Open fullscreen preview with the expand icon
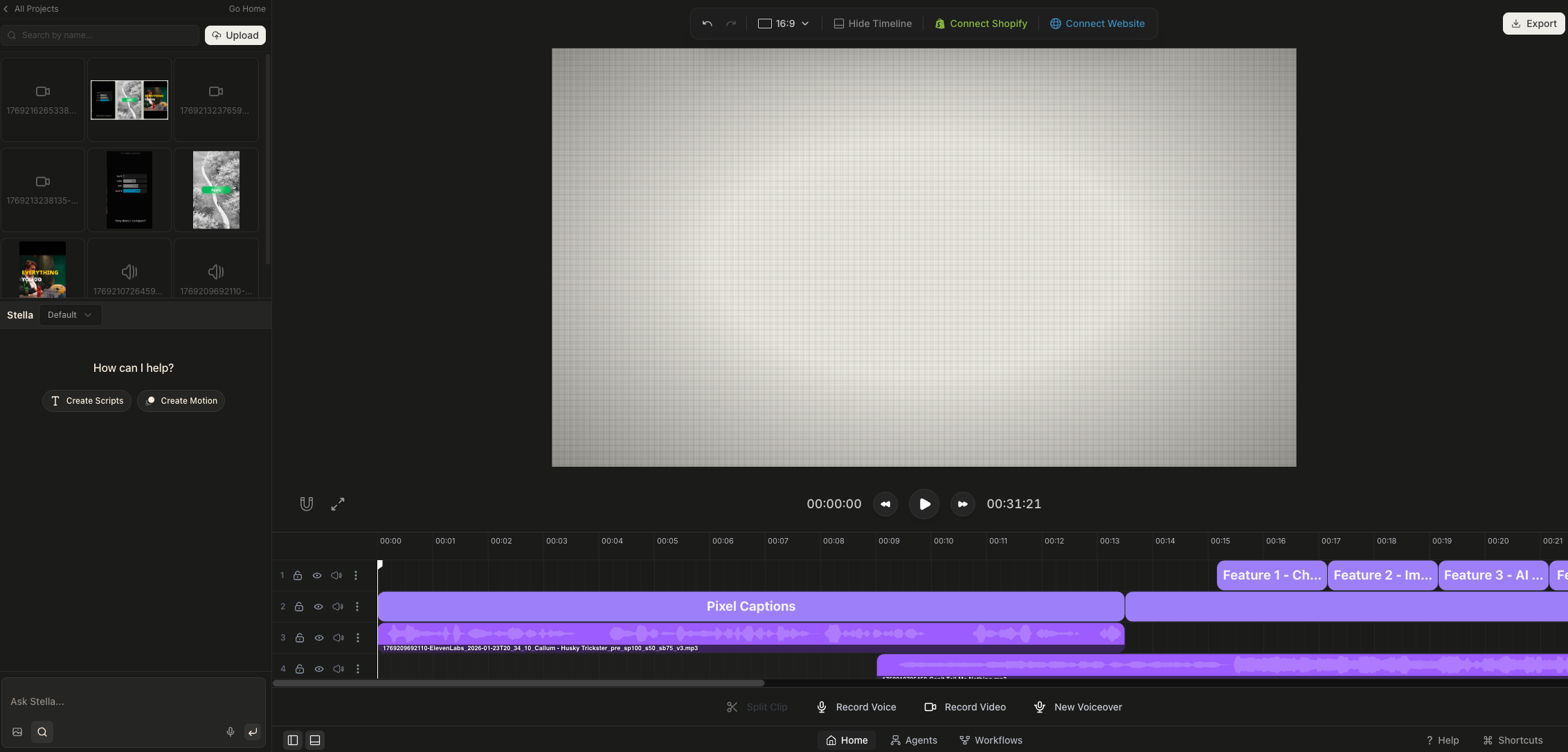The height and width of the screenshot is (752, 1568). 337,503
